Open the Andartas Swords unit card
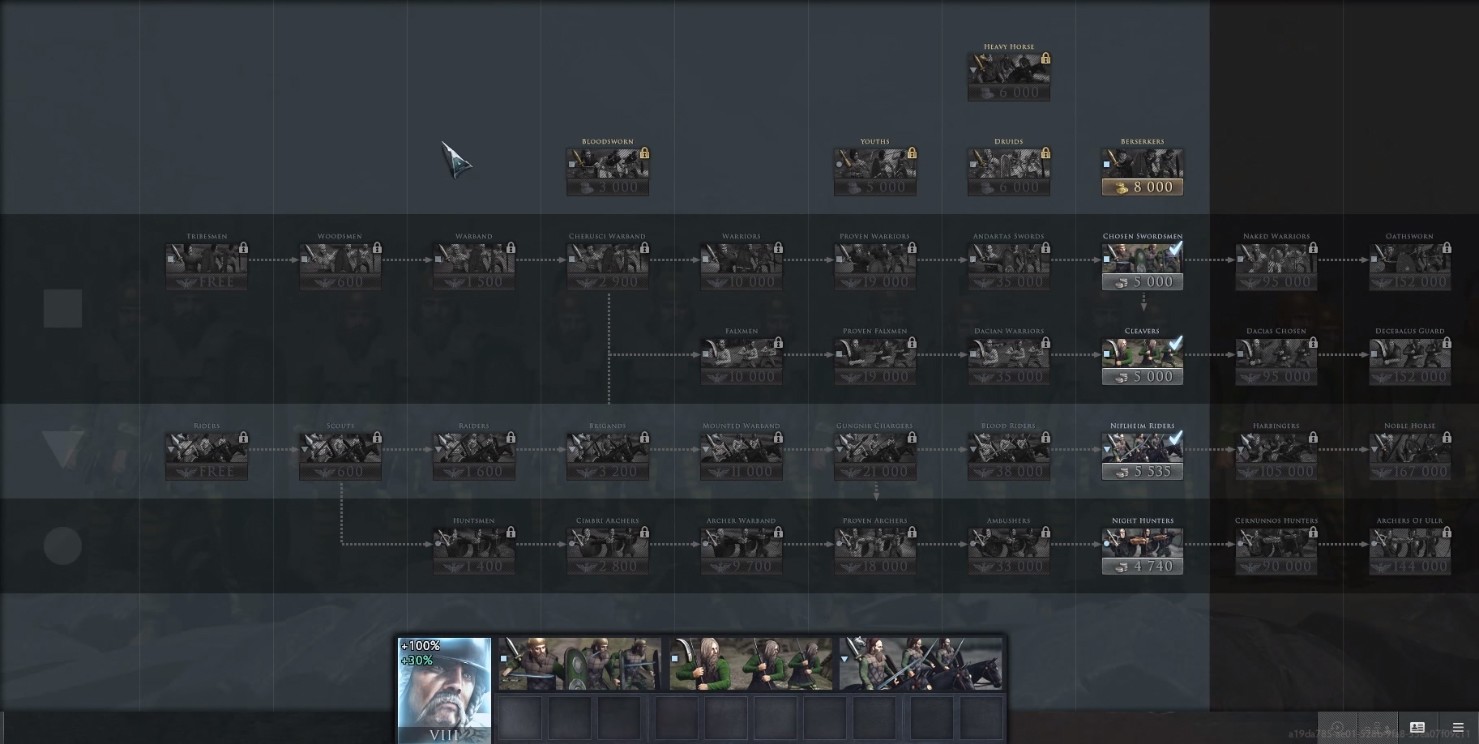Viewport: 1479px width, 744px height. tap(1009, 267)
